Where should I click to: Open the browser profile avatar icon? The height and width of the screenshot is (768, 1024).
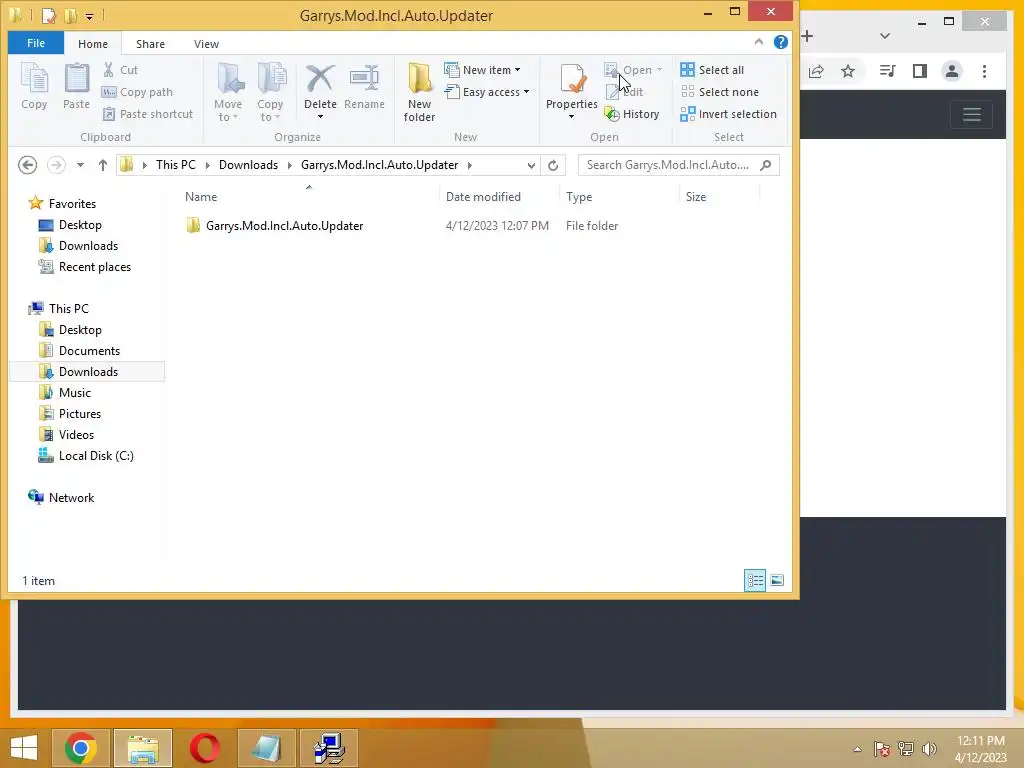[x=952, y=71]
